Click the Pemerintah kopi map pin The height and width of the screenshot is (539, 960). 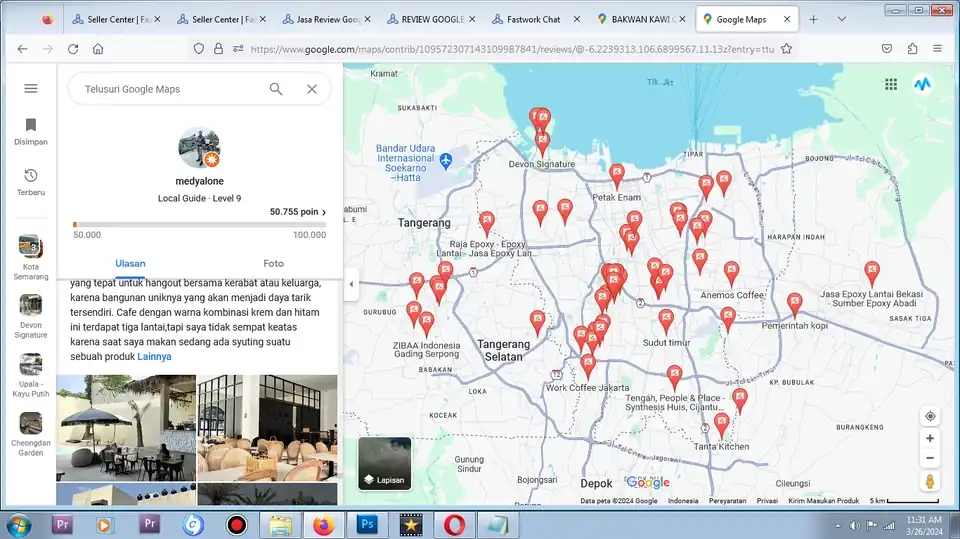794,304
